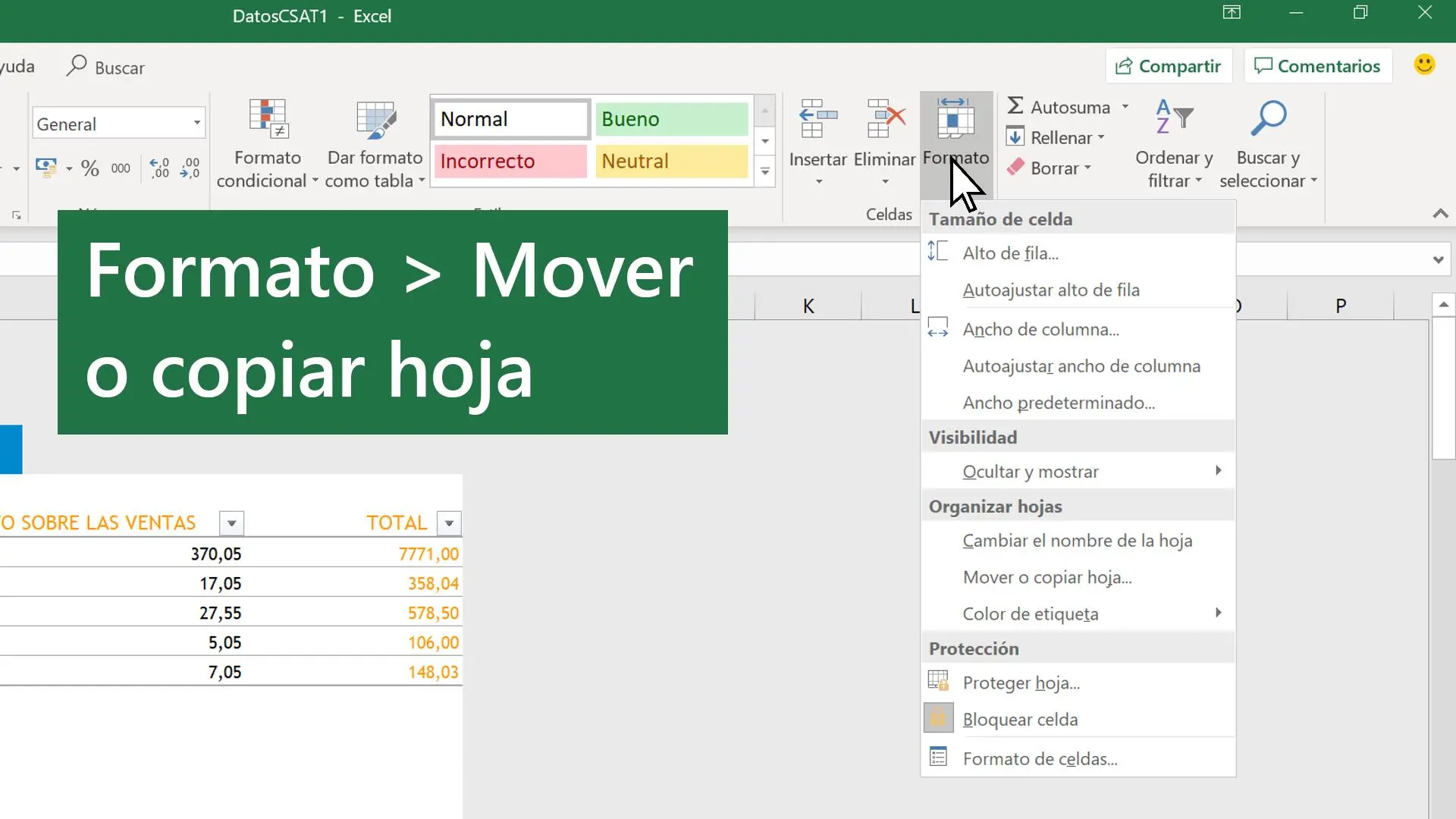Click the Borrar eraser icon

(x=1016, y=168)
